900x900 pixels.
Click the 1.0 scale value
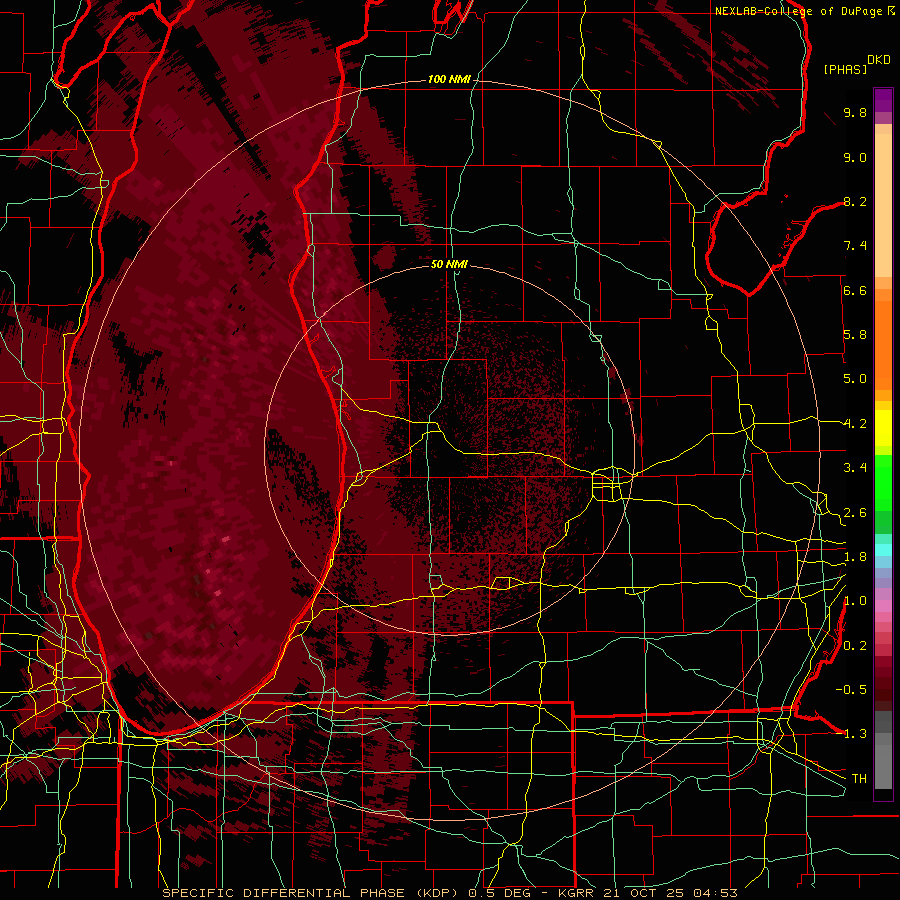coord(855,601)
